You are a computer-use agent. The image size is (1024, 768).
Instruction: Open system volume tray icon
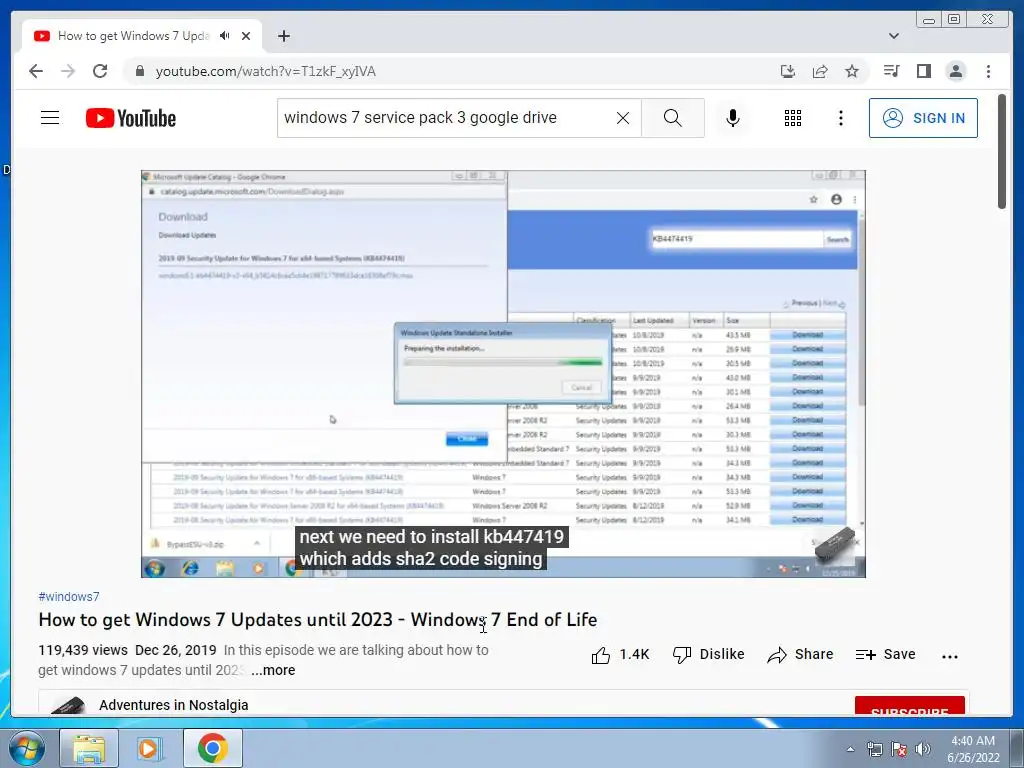click(x=923, y=749)
